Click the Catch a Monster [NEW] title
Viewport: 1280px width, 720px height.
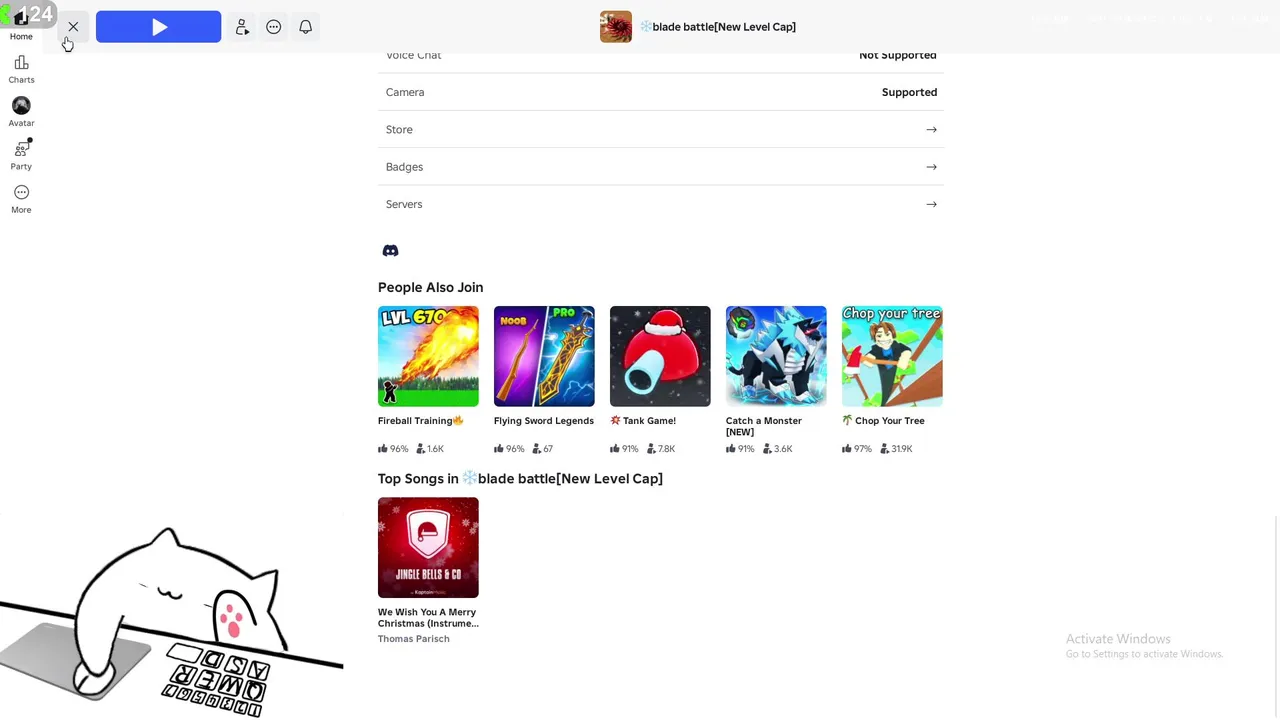point(764,427)
